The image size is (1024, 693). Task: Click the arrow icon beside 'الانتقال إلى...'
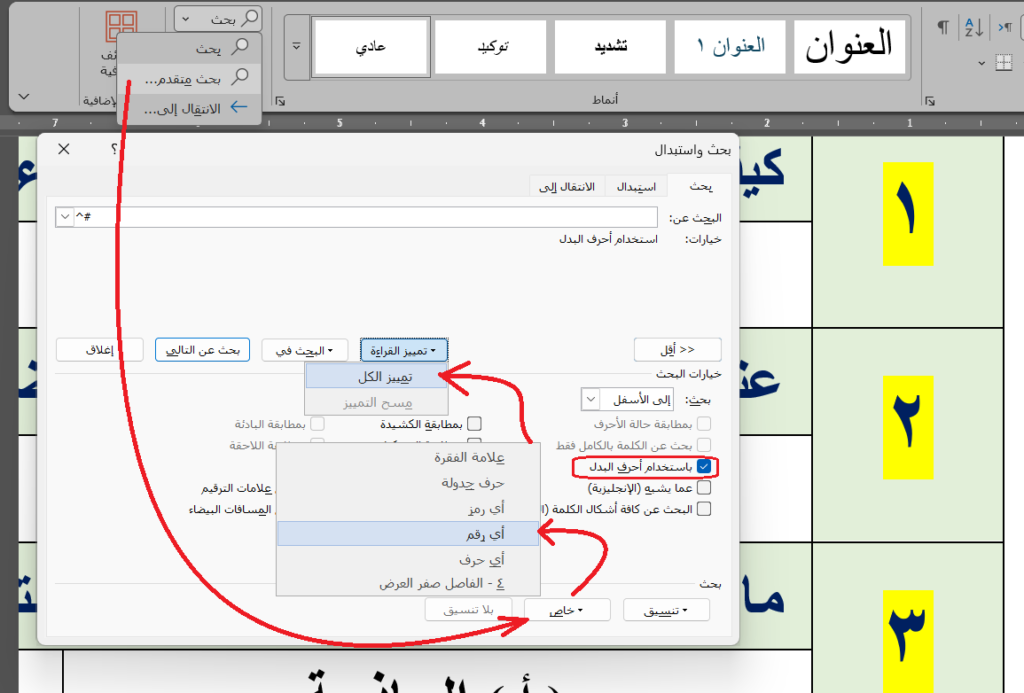239,108
